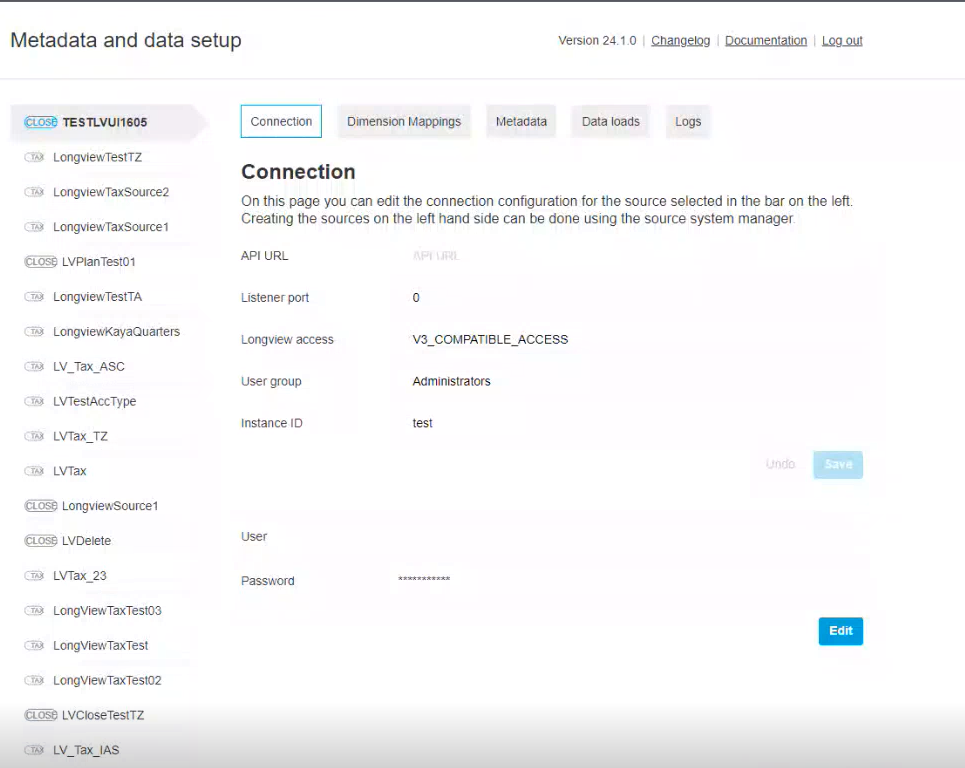The image size is (965, 768).
Task: Open the Documentation link
Action: tap(765, 41)
